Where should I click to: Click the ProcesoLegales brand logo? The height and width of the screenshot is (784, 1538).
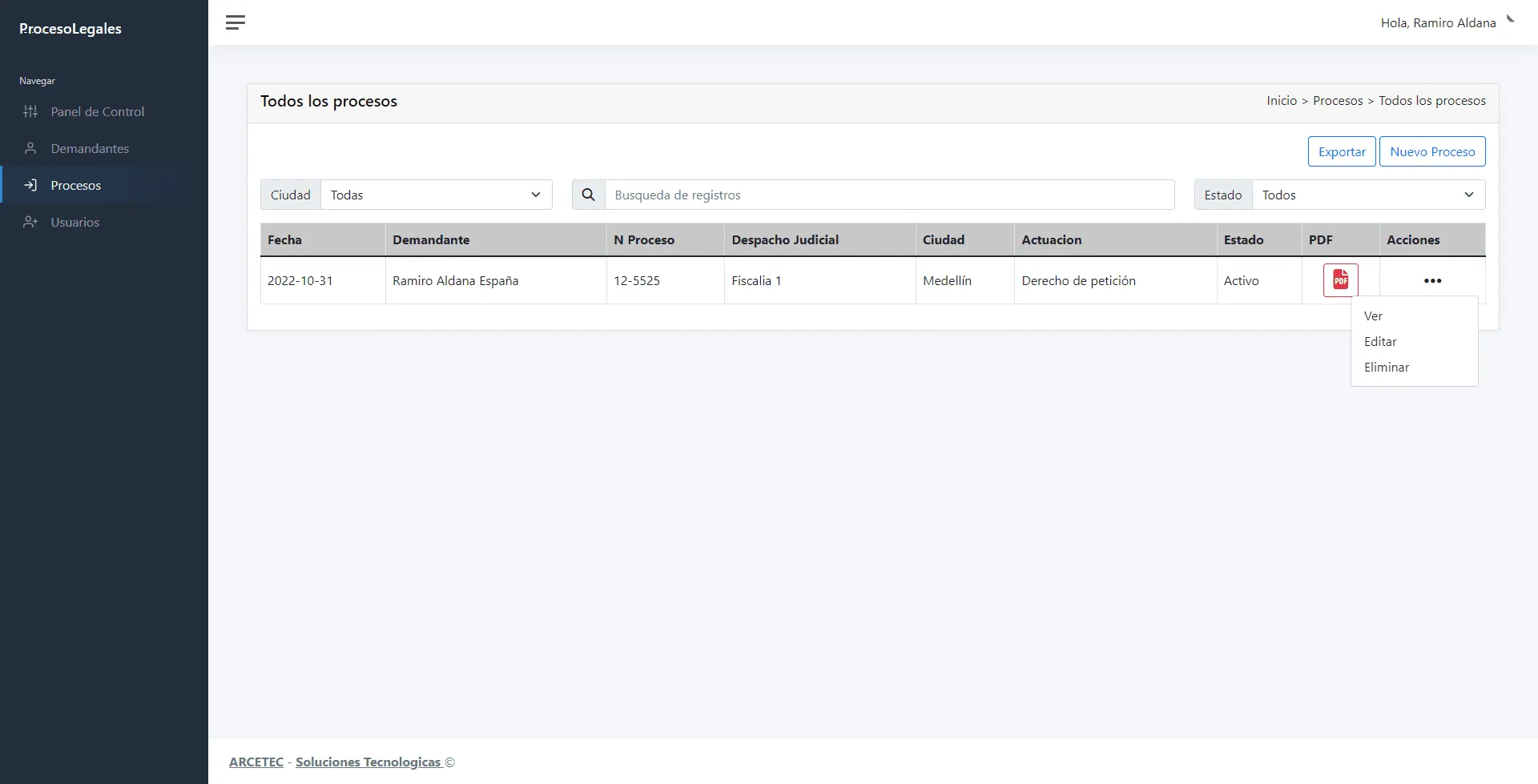coord(70,28)
